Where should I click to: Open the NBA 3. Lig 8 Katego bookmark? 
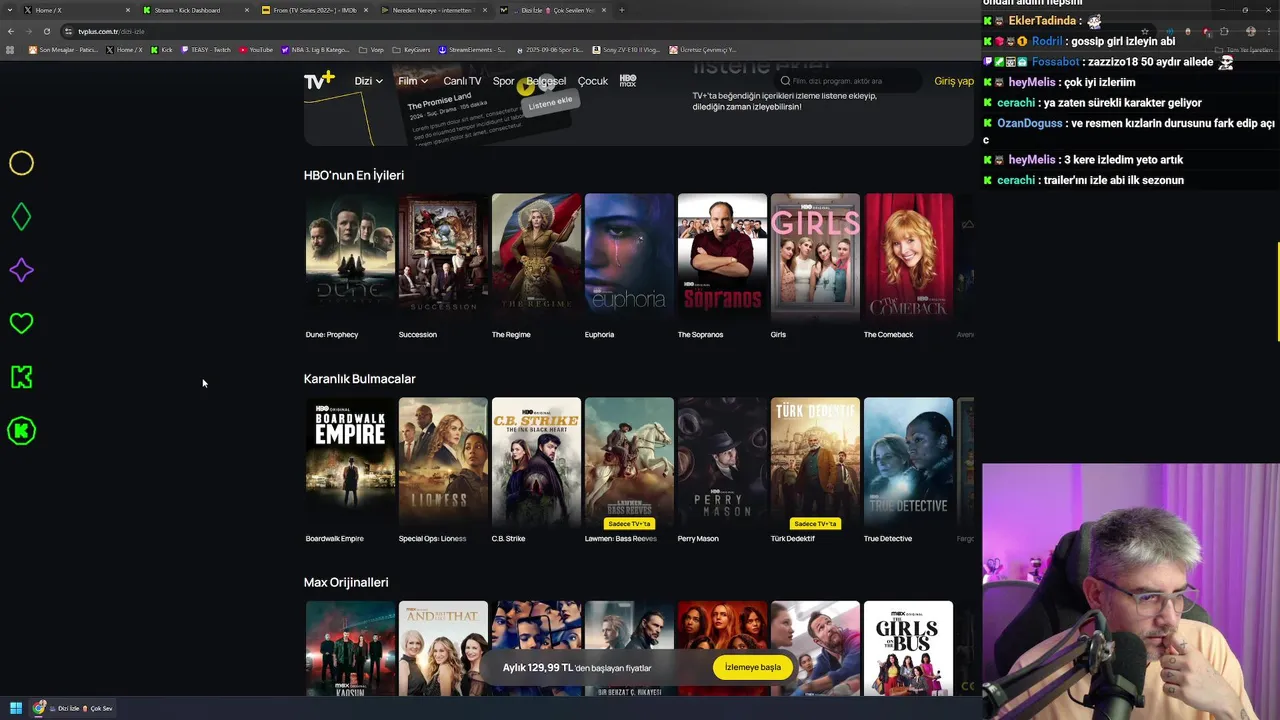click(316, 49)
